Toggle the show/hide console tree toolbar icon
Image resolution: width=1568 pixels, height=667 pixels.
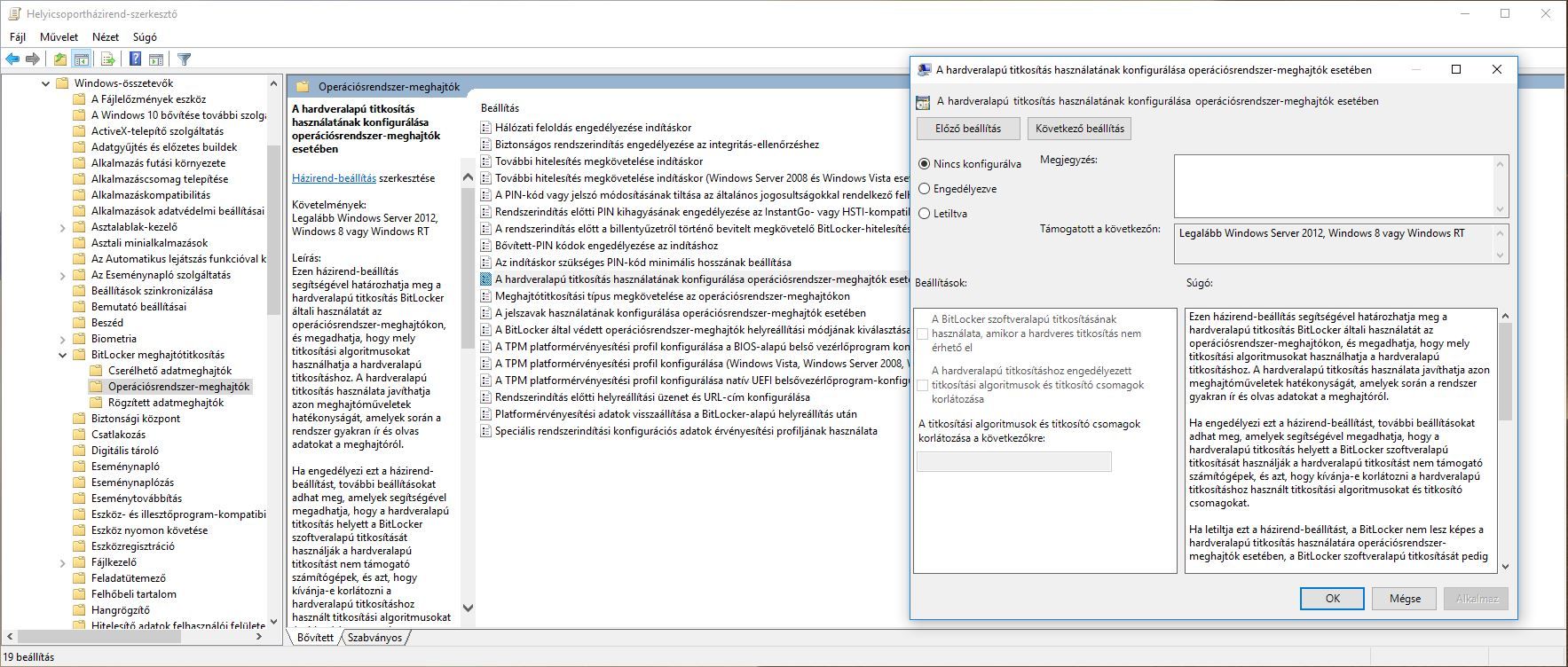pyautogui.click(x=82, y=59)
